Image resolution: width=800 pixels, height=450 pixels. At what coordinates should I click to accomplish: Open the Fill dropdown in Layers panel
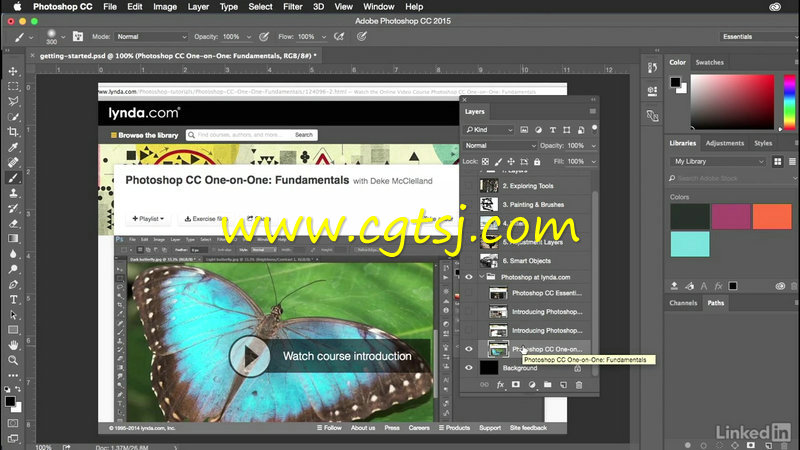tap(593, 161)
